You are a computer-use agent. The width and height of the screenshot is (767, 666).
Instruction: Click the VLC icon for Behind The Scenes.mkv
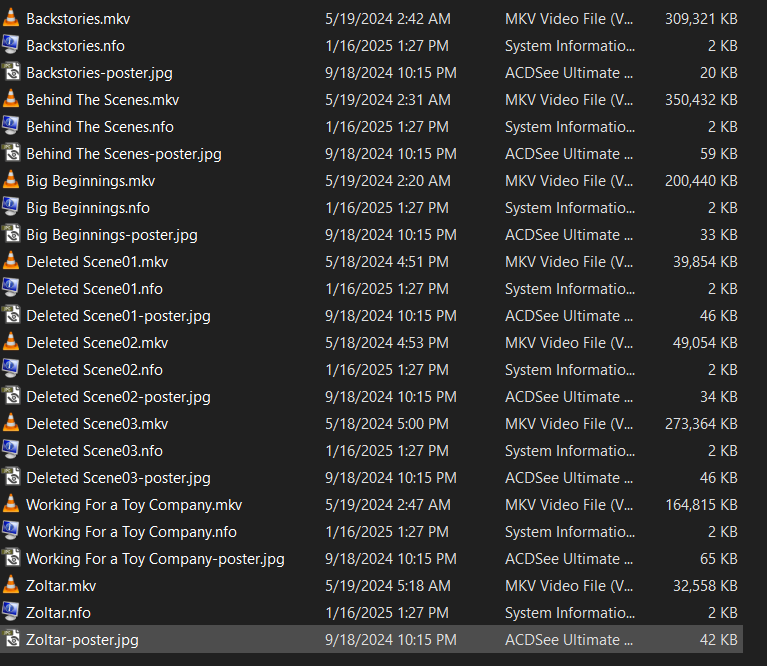11,99
